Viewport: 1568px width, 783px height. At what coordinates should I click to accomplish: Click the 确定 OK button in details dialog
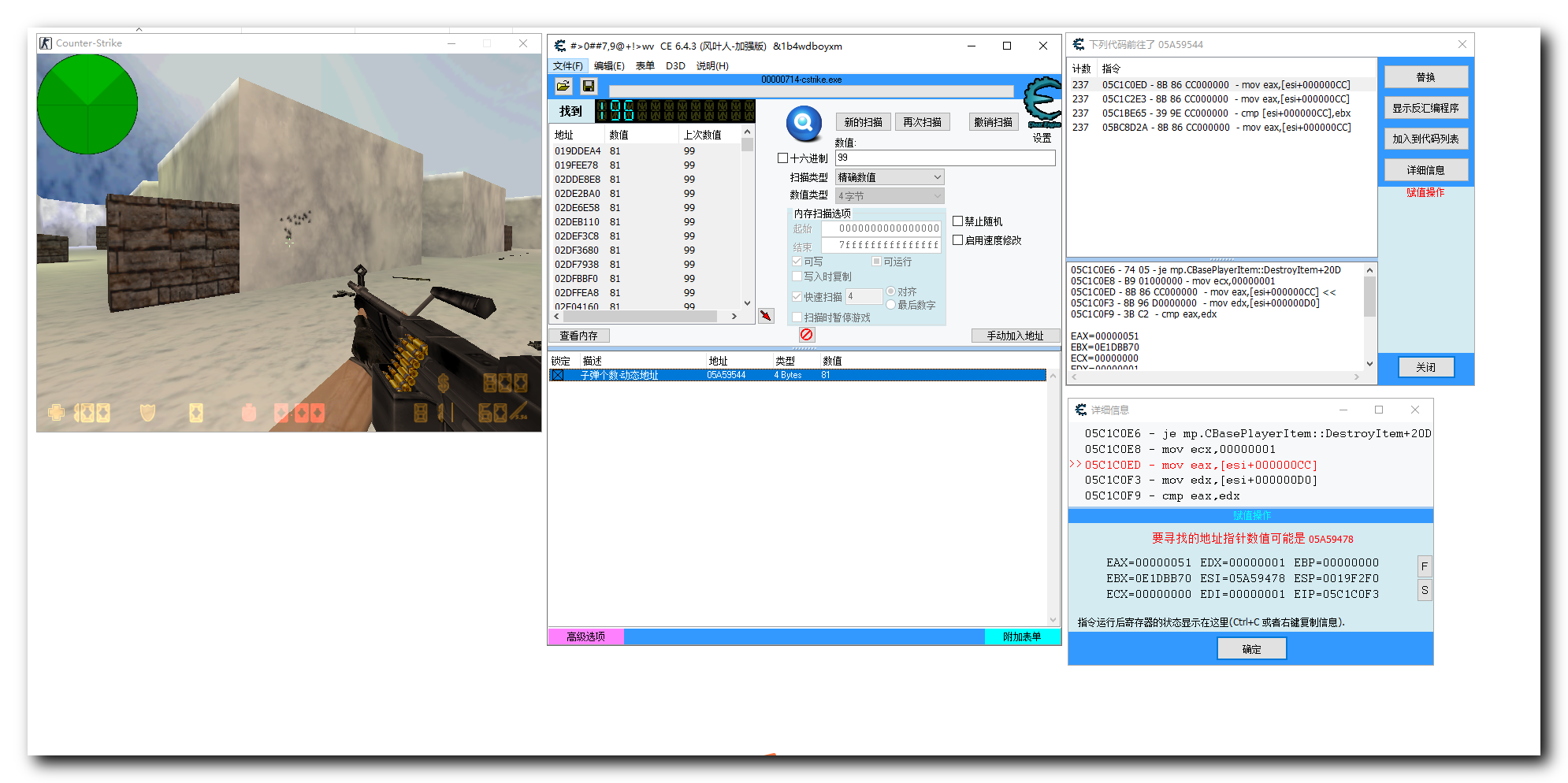(x=1252, y=649)
